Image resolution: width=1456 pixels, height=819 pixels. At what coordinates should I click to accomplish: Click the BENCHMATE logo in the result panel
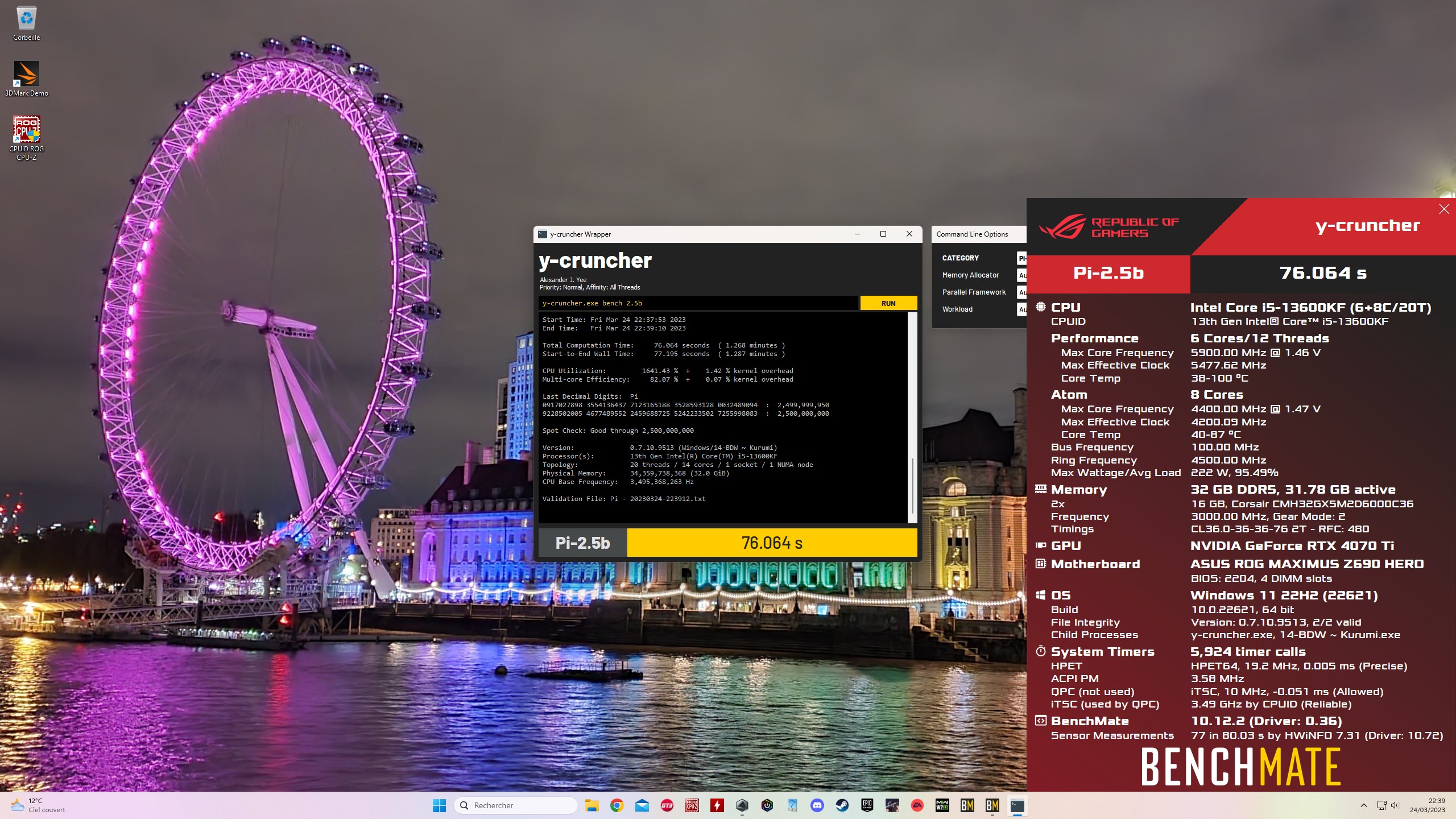point(1241,766)
